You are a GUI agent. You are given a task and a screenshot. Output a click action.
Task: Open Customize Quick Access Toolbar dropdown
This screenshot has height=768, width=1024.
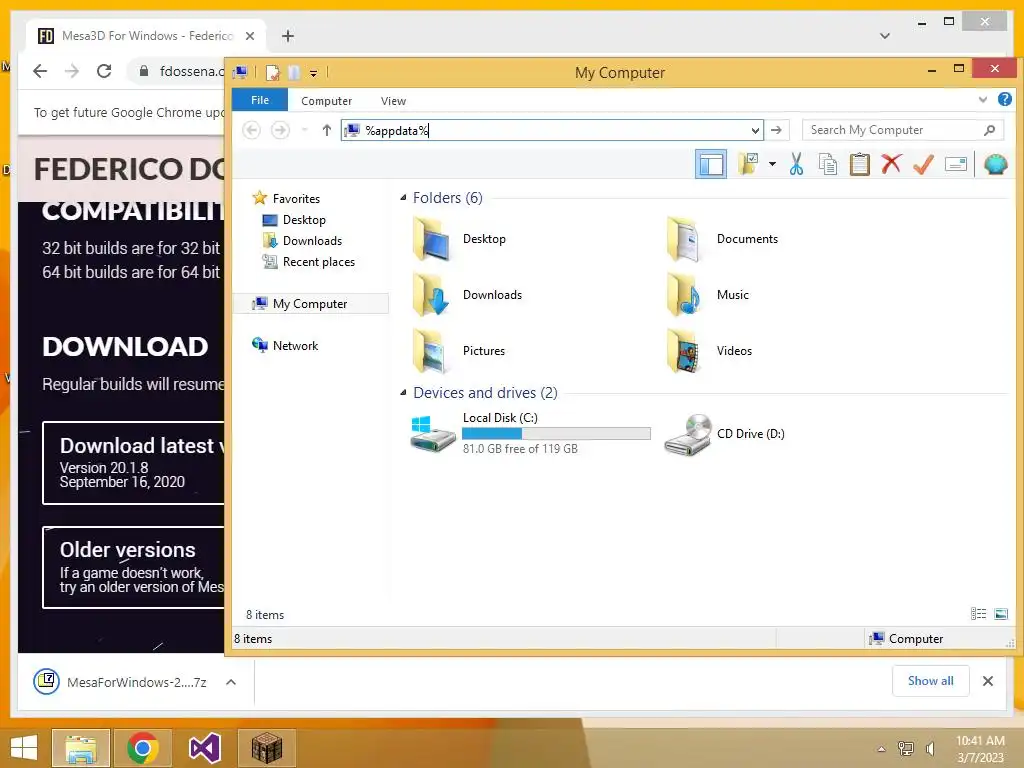[313, 73]
